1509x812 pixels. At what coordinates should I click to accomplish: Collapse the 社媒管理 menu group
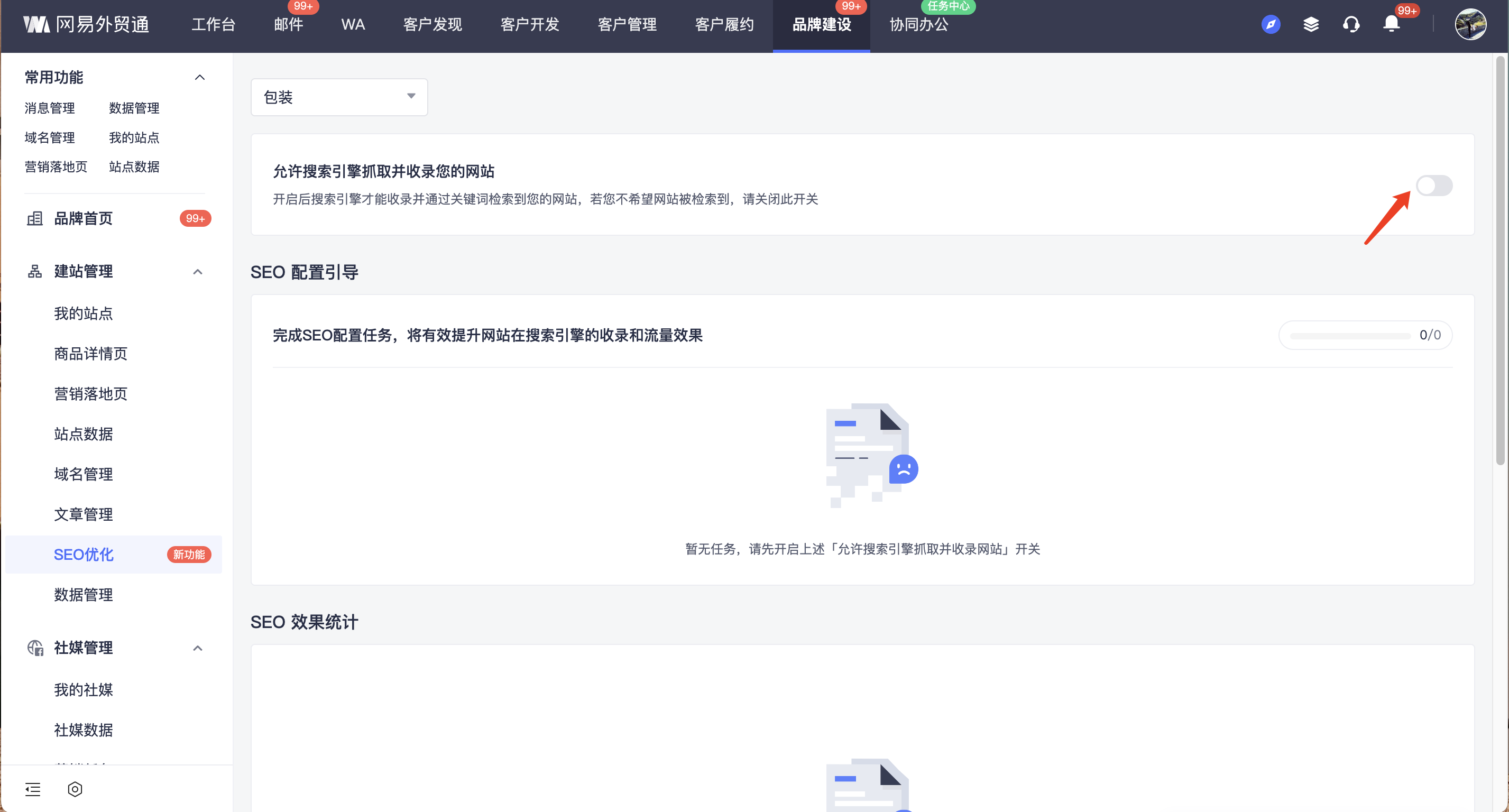point(198,648)
